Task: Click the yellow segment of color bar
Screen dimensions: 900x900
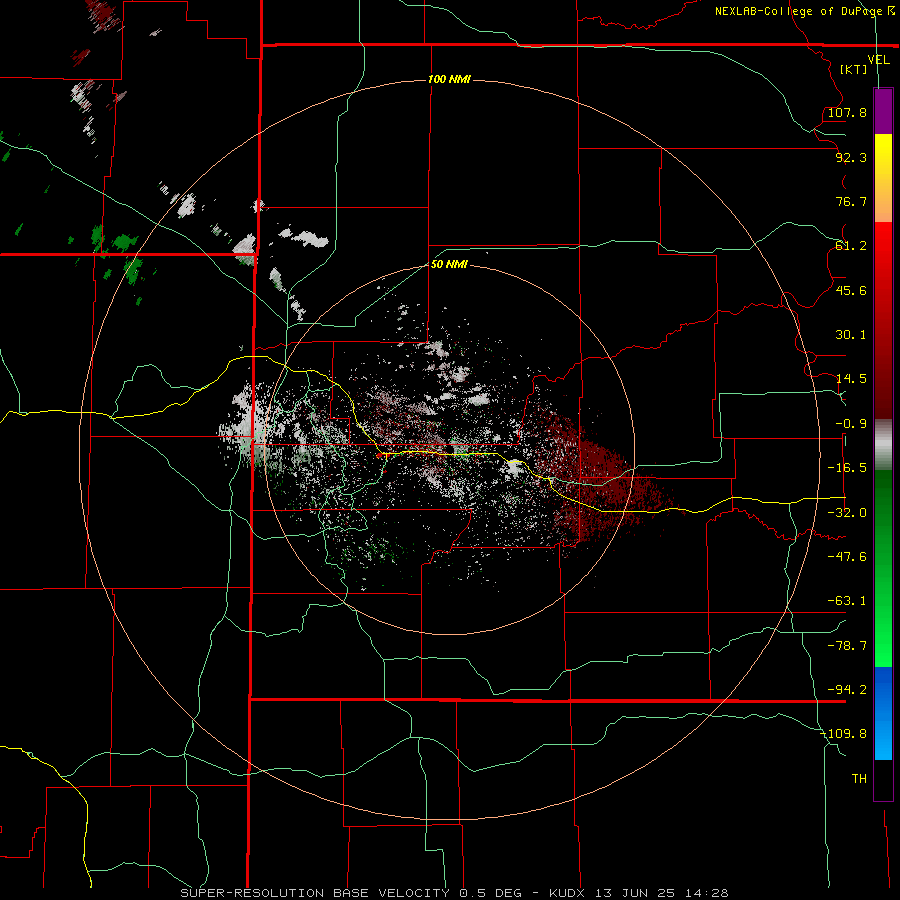Action: pos(883,155)
